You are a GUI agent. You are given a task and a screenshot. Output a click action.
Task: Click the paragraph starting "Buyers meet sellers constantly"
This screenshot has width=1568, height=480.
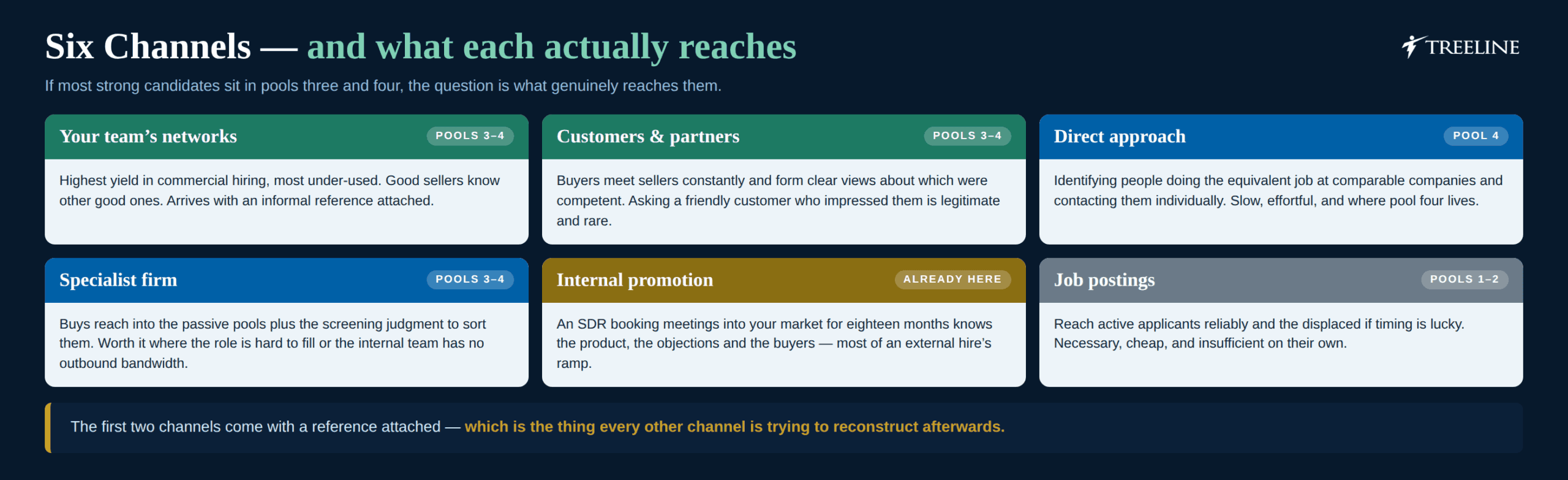tap(778, 200)
